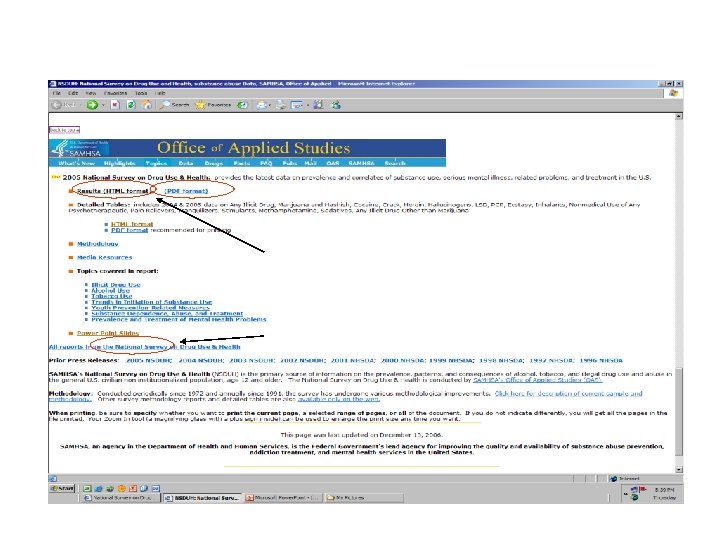Open SAMHSA link in blue navigation bar
The image size is (720, 540).
click(x=361, y=163)
